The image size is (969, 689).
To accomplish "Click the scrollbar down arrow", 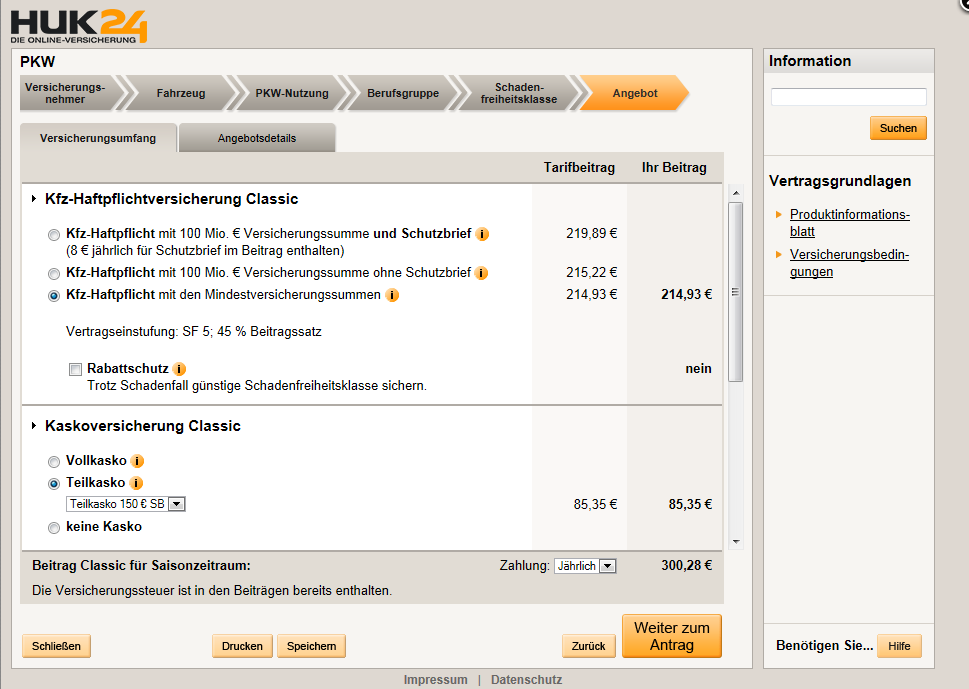I will [x=736, y=541].
